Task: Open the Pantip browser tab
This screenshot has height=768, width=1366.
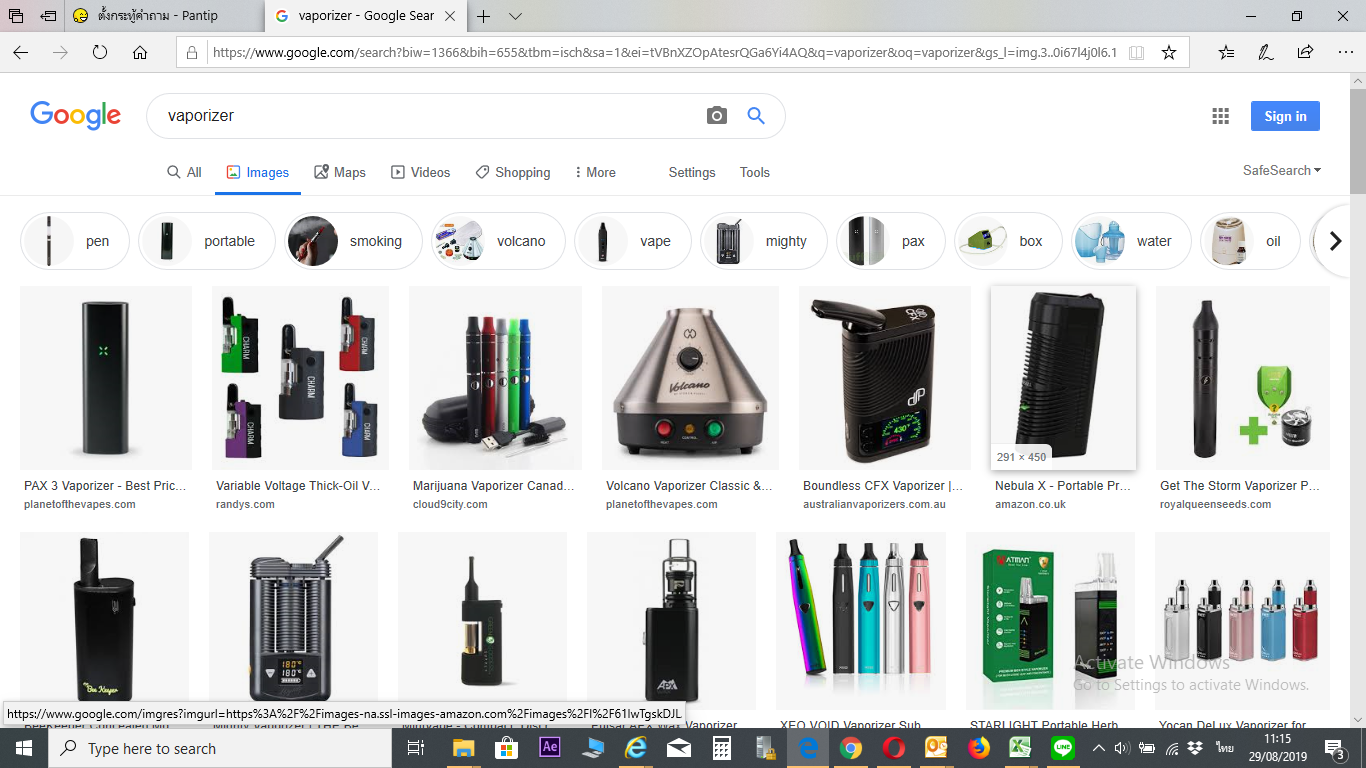Action: (x=165, y=16)
